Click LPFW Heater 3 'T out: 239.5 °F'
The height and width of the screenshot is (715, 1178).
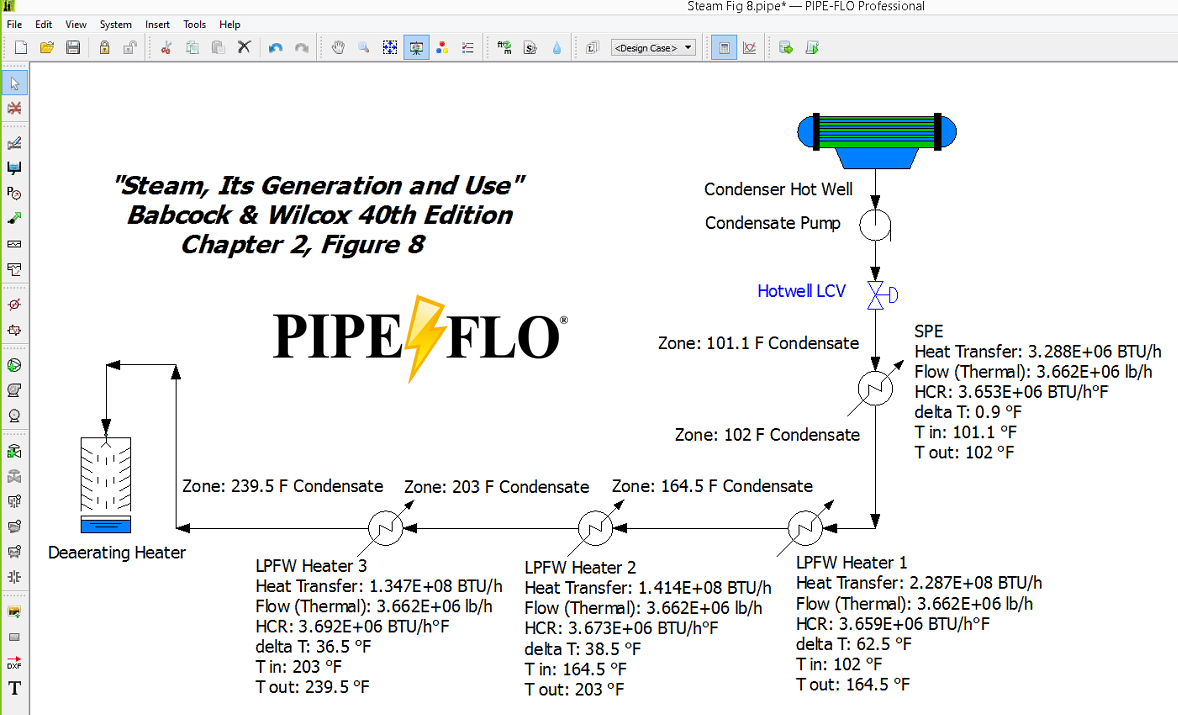coord(313,687)
